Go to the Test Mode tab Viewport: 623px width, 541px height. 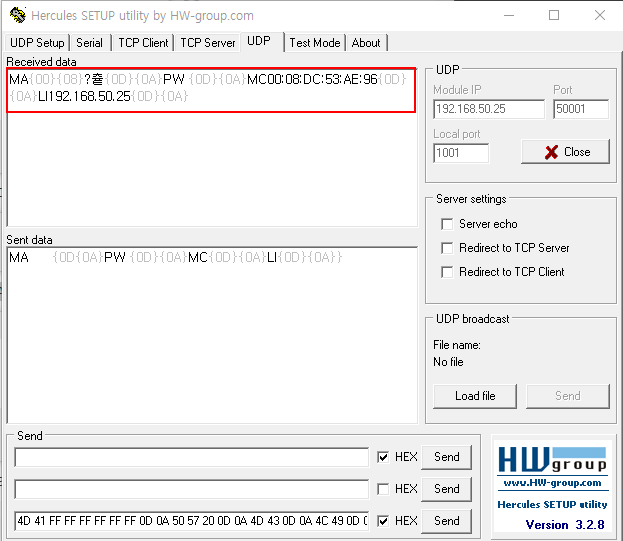tap(315, 43)
